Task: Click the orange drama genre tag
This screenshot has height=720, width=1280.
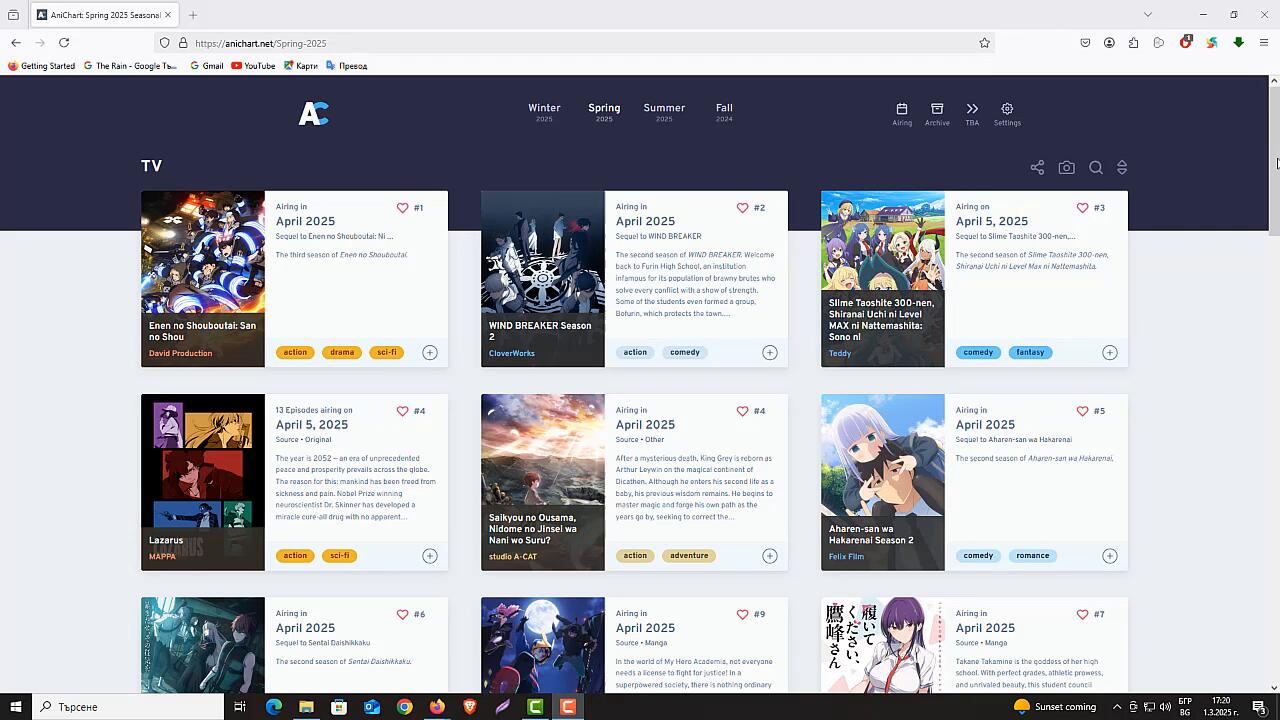Action: [342, 352]
